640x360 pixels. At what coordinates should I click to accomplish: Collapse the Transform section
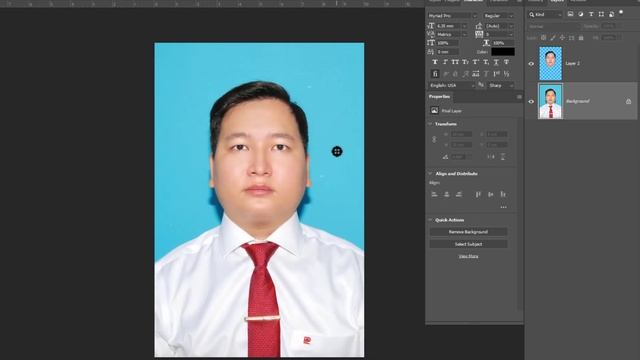430,124
